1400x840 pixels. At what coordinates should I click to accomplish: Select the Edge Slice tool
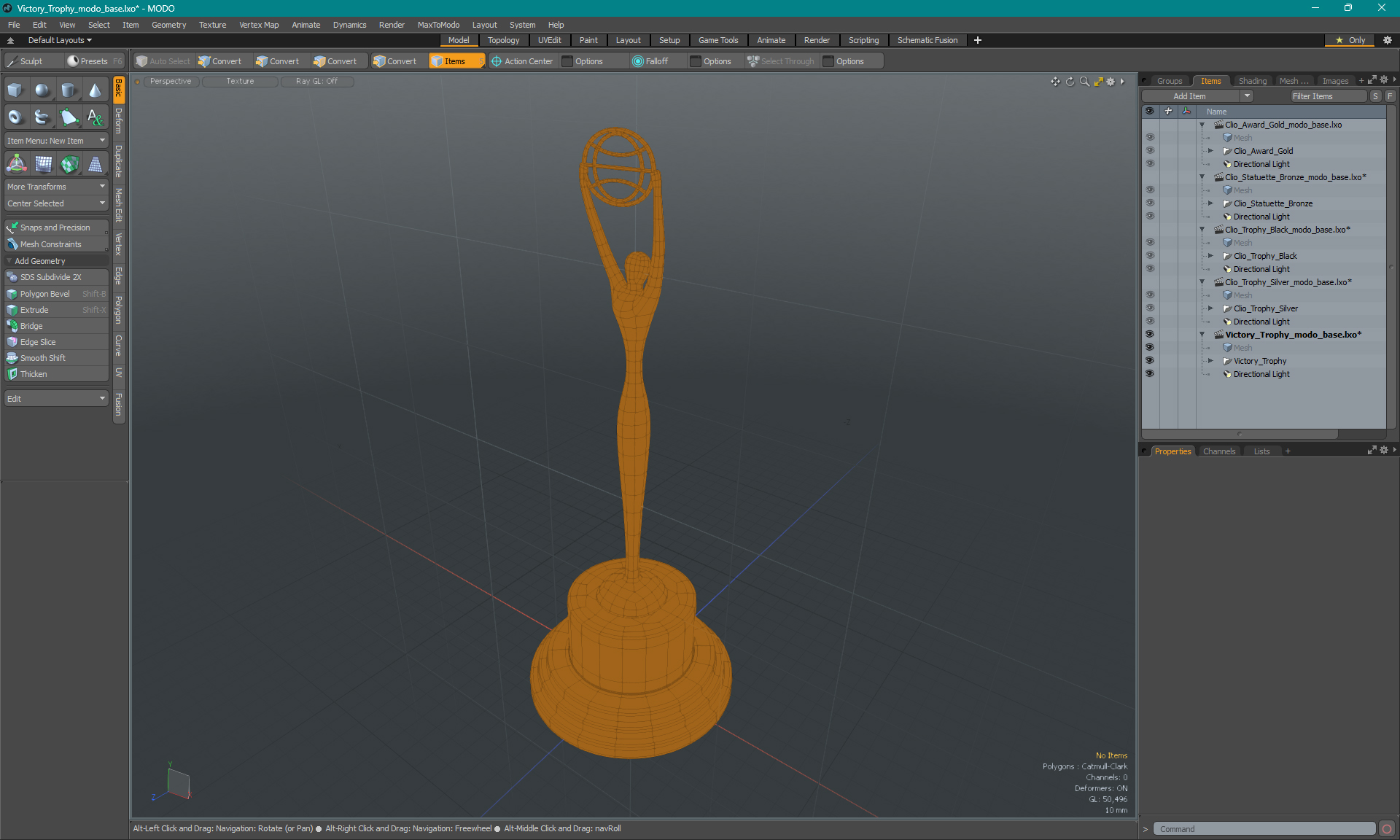(x=38, y=341)
